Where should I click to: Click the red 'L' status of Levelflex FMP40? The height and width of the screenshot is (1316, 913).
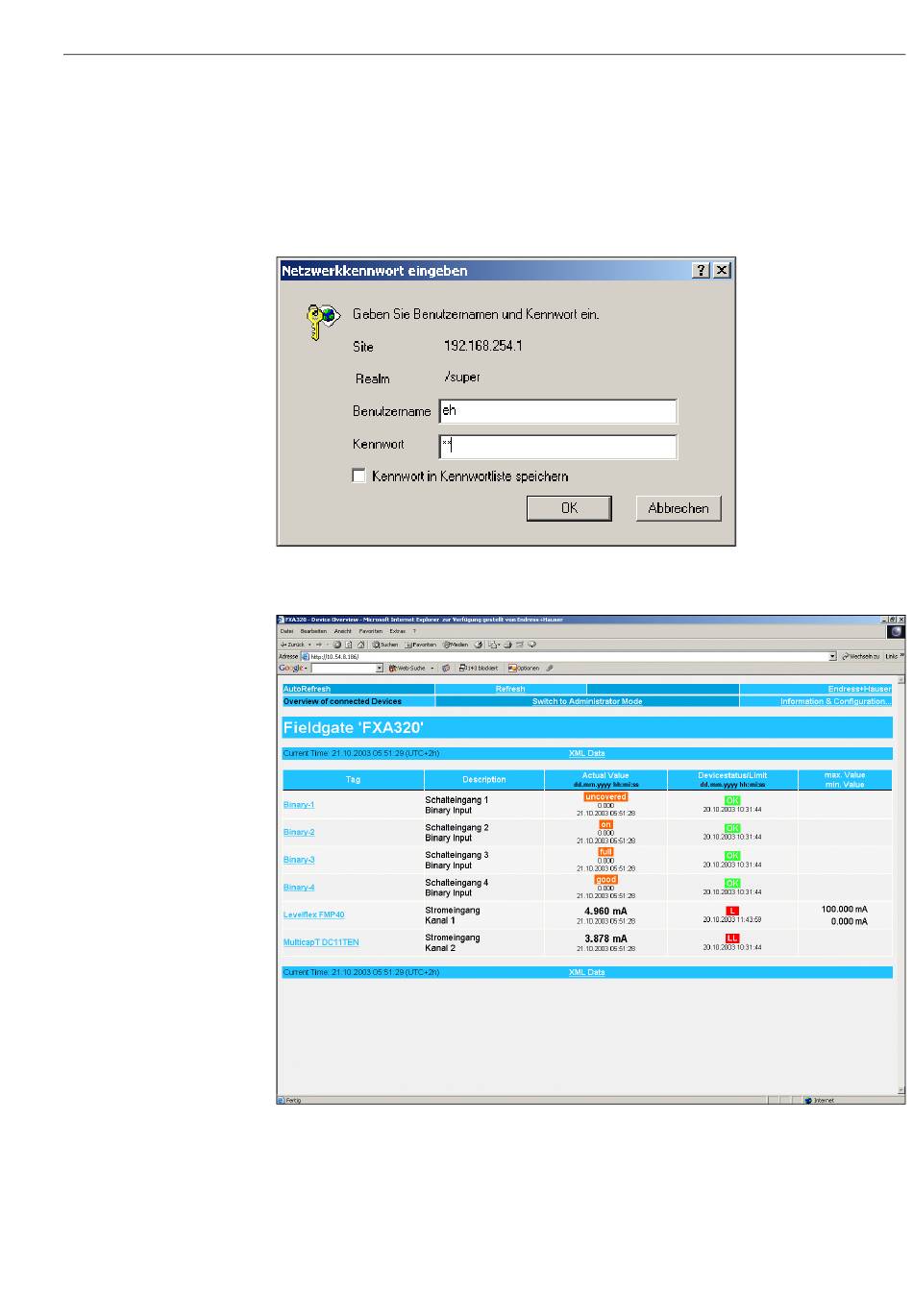732,911
